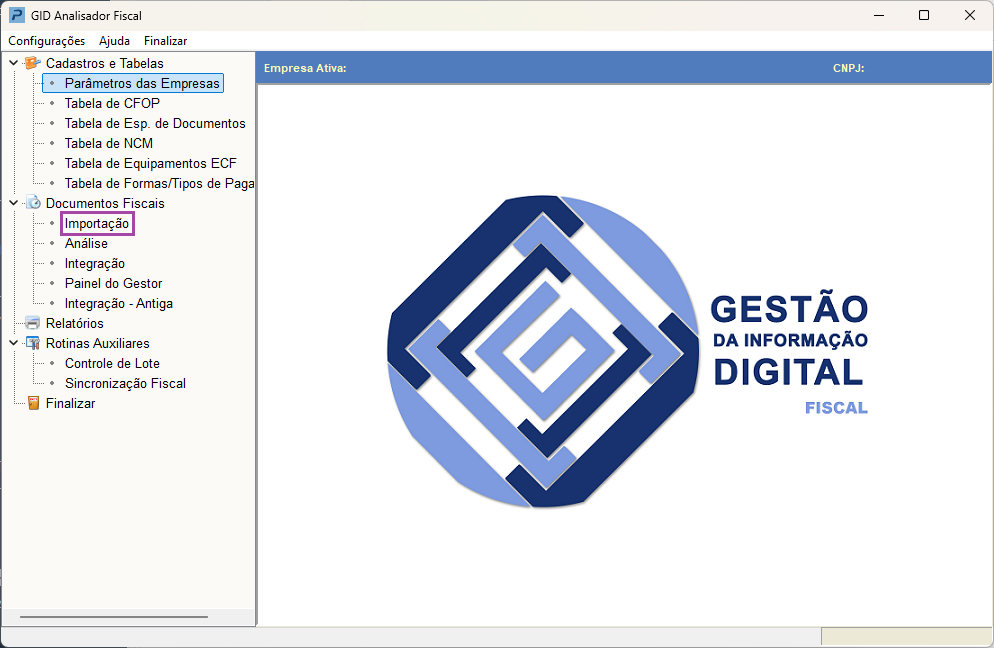
Task: Select Tabela de NCM in the tree
Action: (109, 143)
